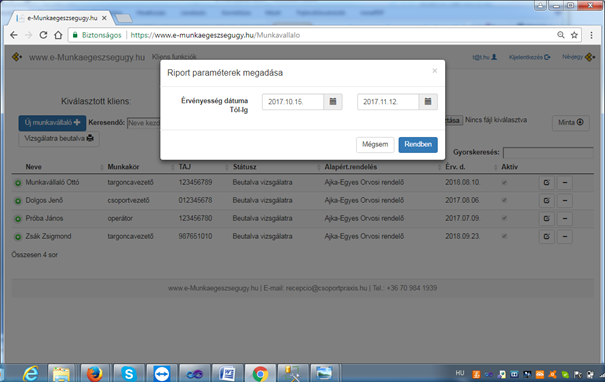Toggle Aktív checkbox for Dolgos Jenő
This screenshot has width=605, height=382.
(504, 200)
